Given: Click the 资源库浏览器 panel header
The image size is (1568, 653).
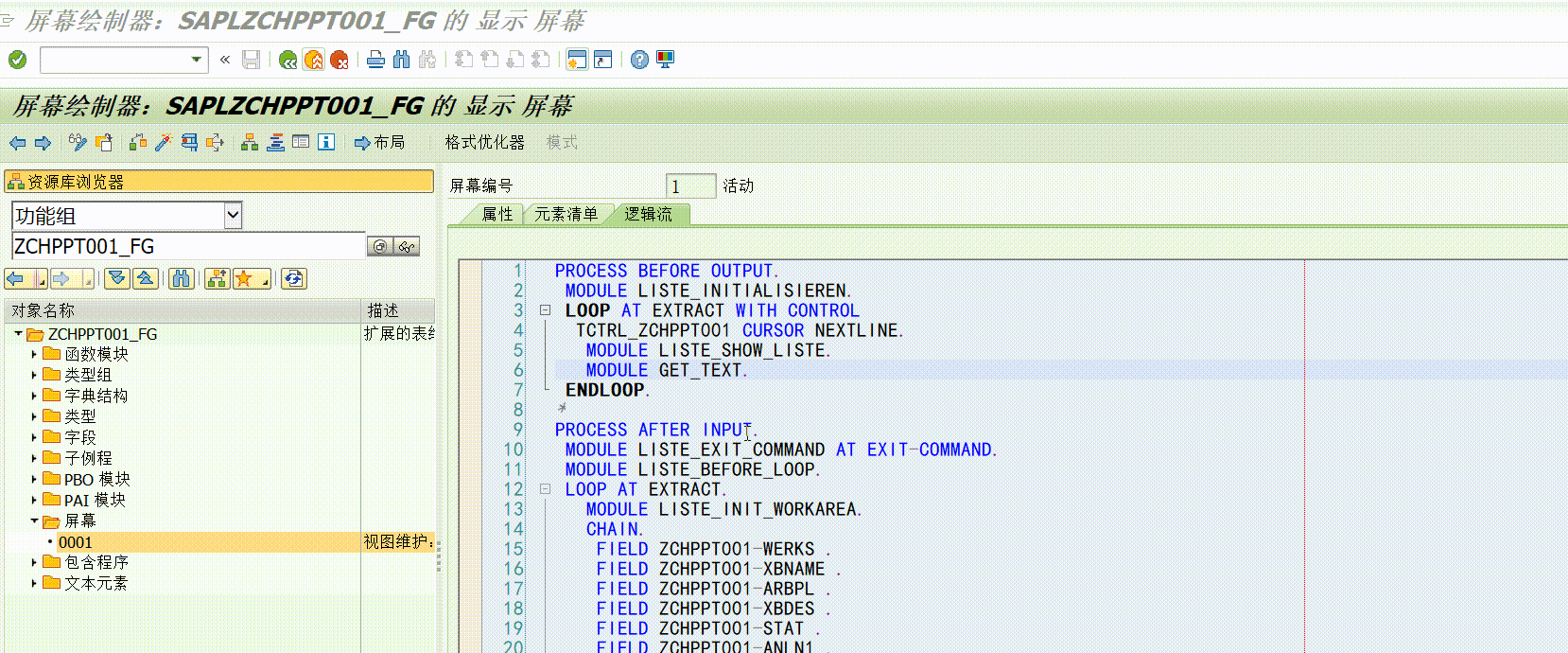Looking at the screenshot, I should pyautogui.click(x=219, y=182).
